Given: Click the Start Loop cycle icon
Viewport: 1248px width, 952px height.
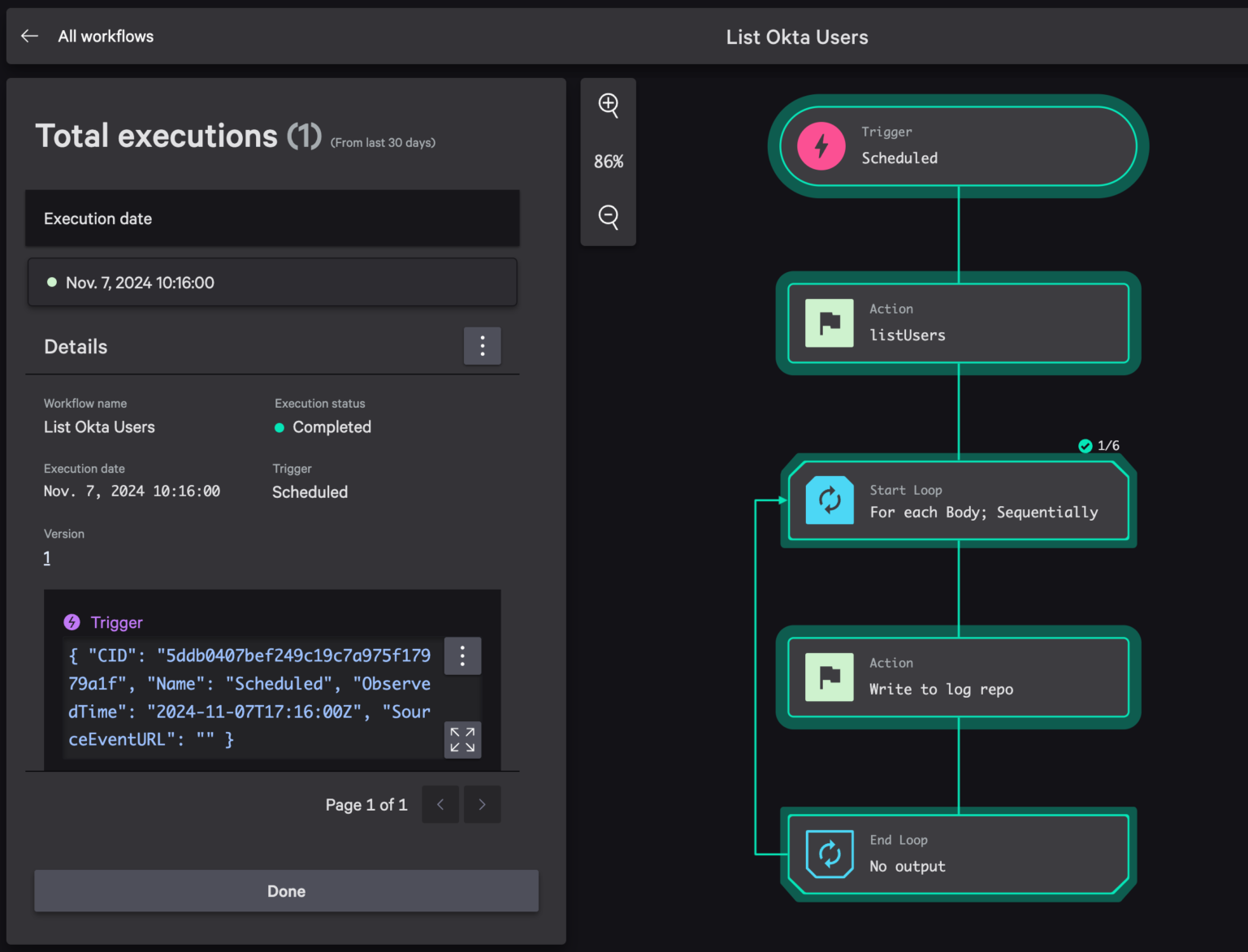Looking at the screenshot, I should click(829, 500).
